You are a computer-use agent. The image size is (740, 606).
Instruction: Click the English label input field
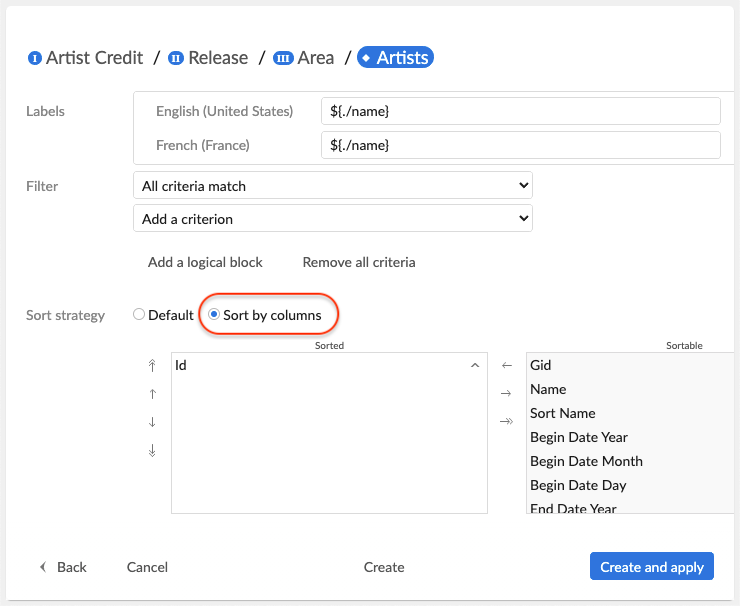point(520,111)
